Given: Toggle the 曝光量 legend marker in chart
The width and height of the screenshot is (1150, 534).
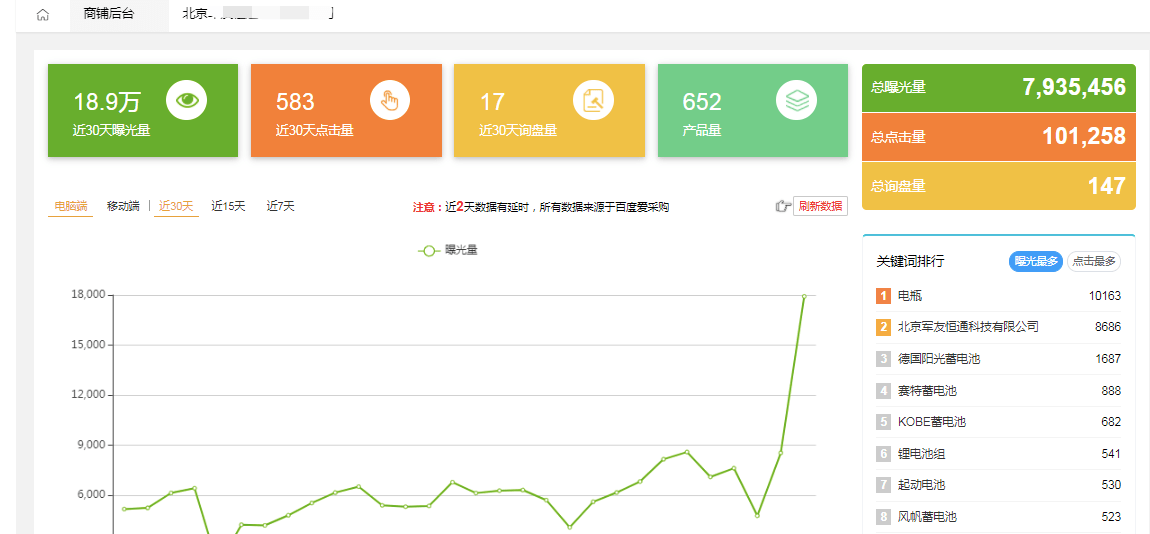Looking at the screenshot, I should tap(429, 250).
